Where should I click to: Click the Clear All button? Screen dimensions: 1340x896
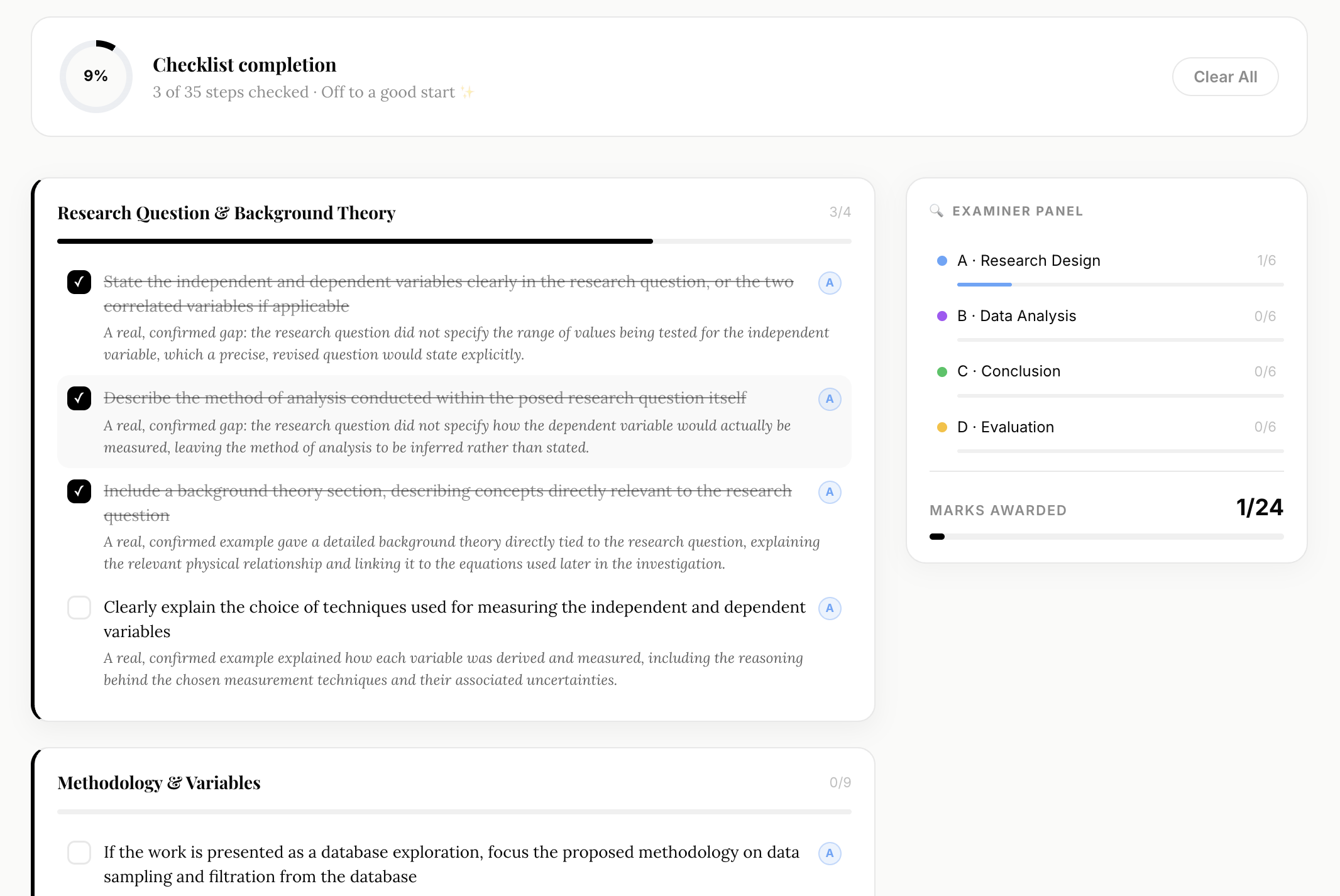(x=1225, y=77)
